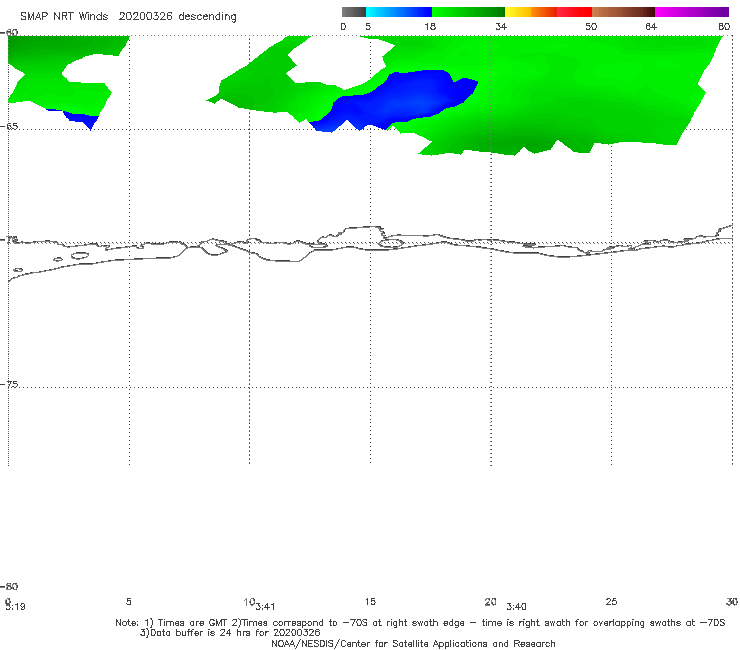This screenshot has height=650, width=740.
Task: Click the longitude axis label '10'
Action: [x=249, y=602]
